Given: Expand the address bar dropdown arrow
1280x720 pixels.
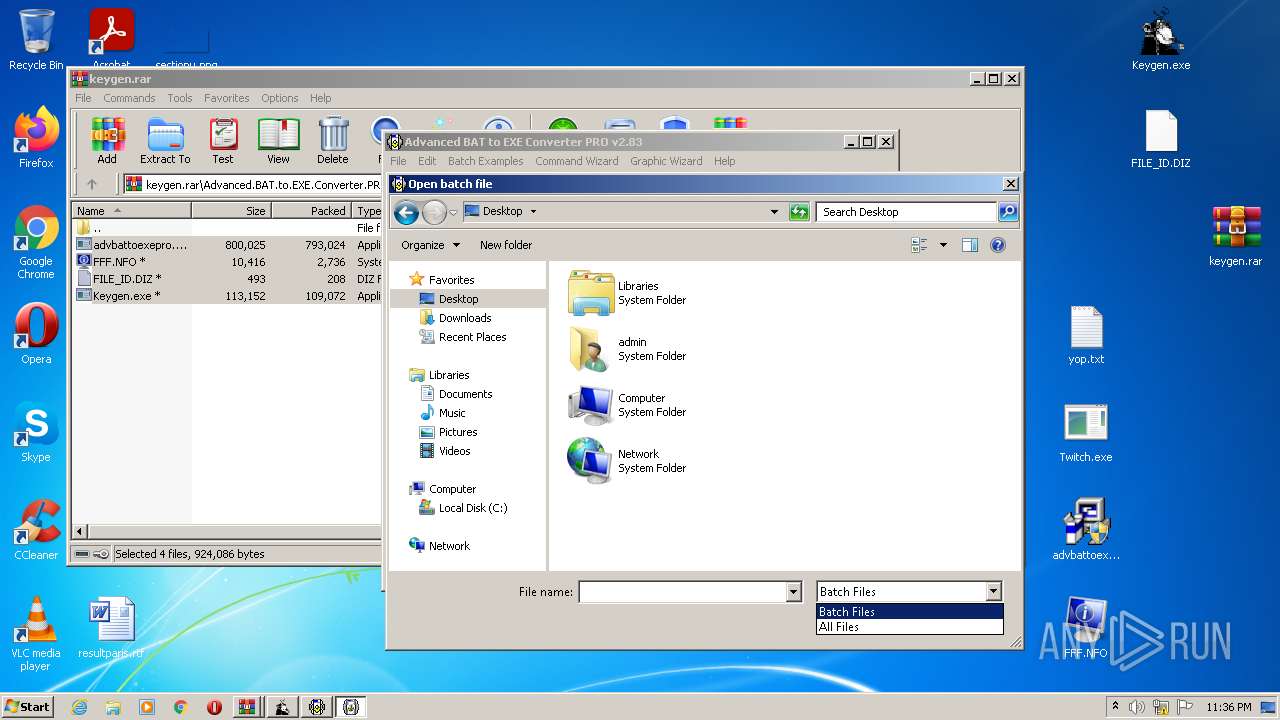Looking at the screenshot, I should pos(774,212).
